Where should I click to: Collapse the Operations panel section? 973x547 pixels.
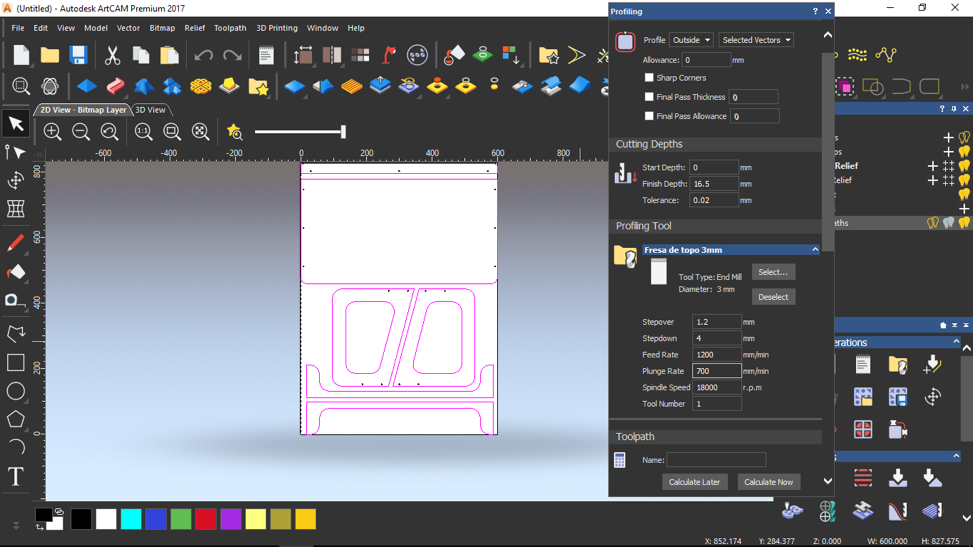(x=956, y=342)
